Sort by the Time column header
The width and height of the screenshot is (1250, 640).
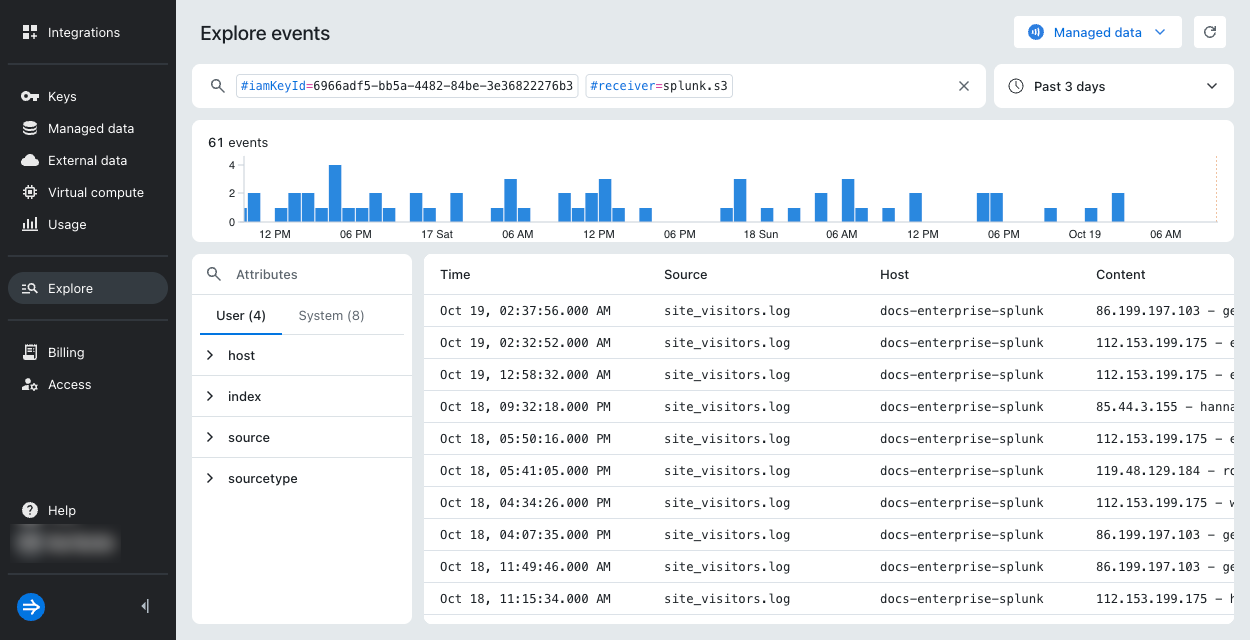pos(455,274)
